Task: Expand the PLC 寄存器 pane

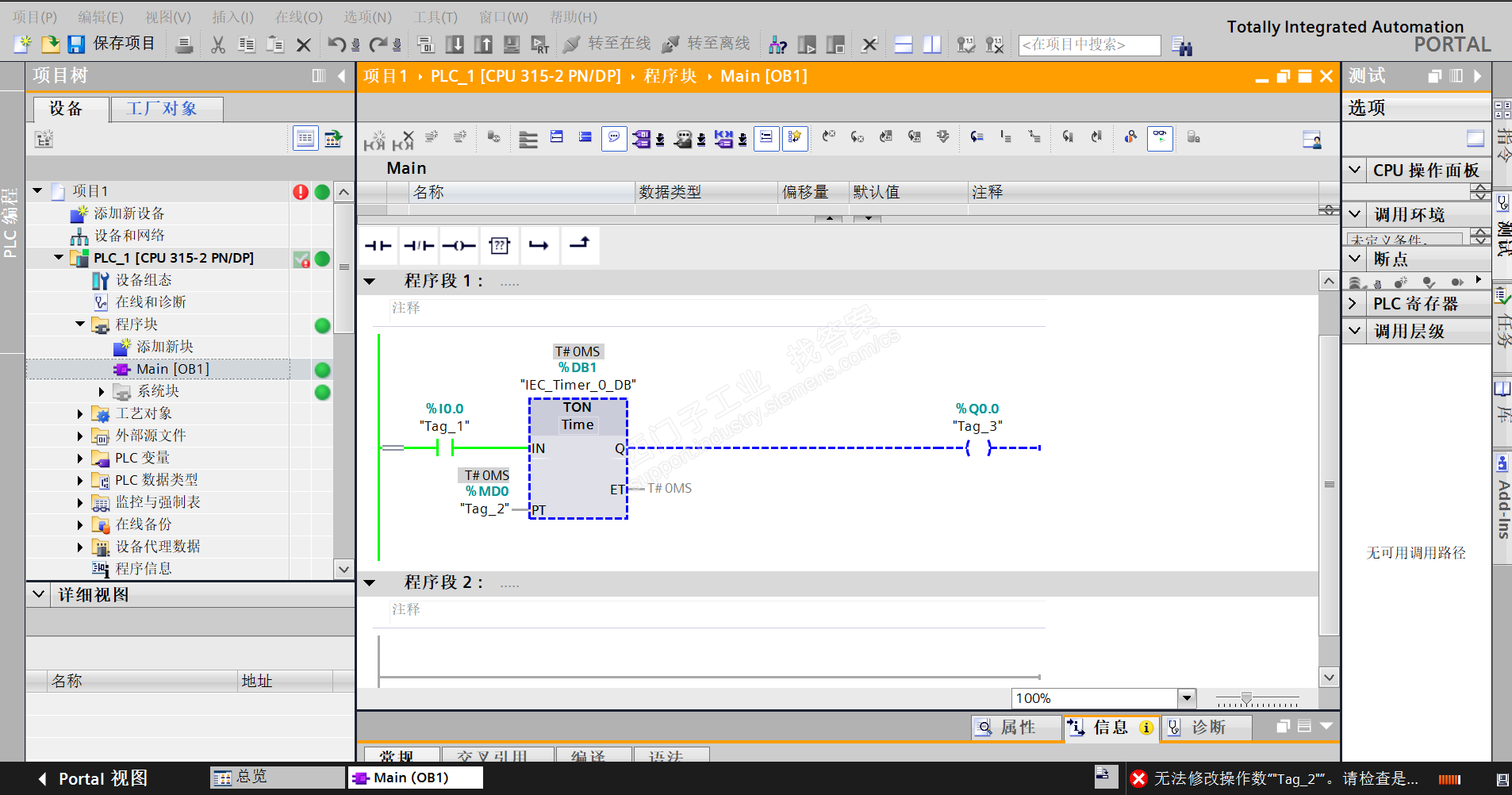Action: click(1353, 304)
